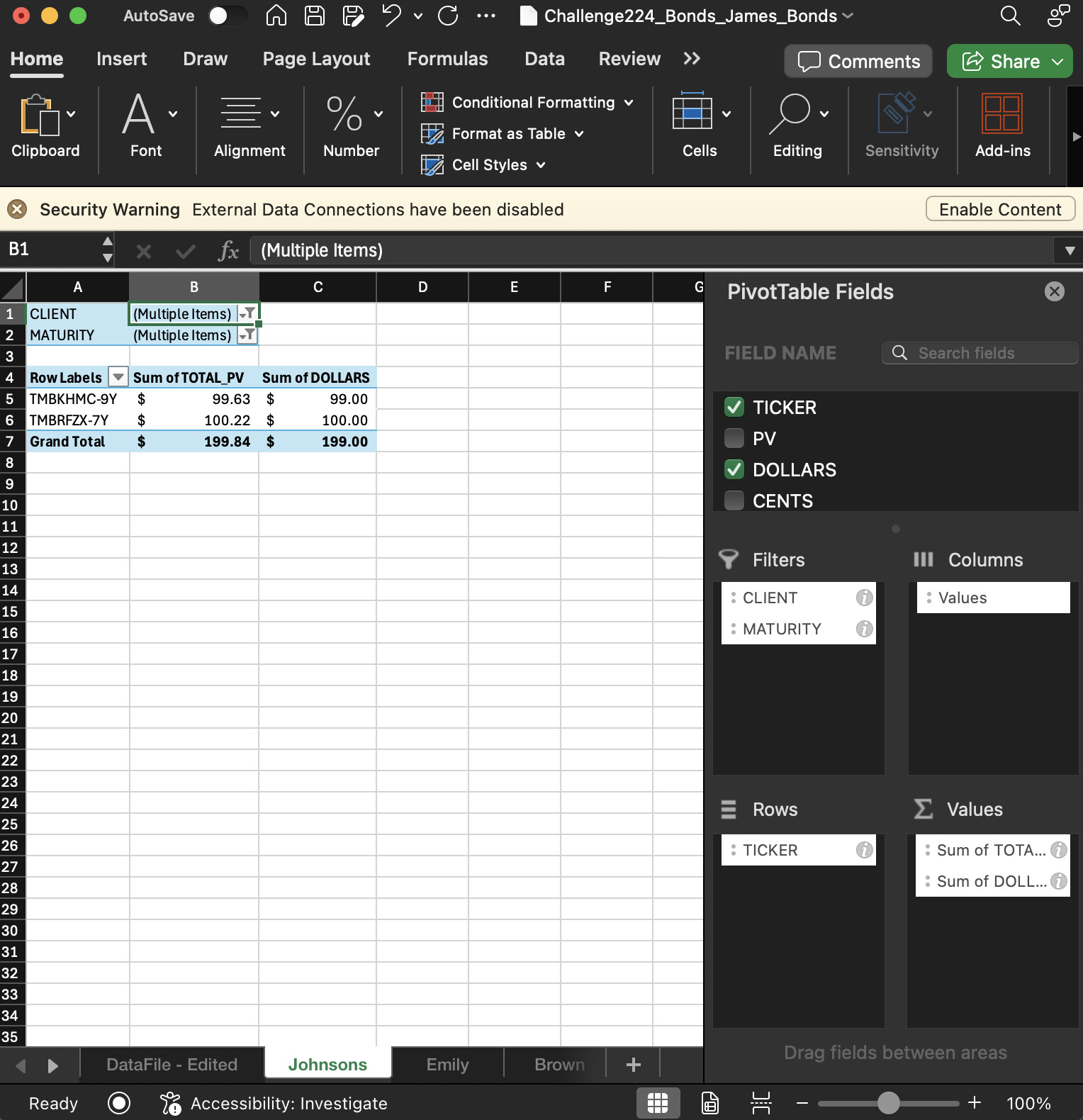
Task: Show info for CLIENT filter field
Action: tap(864, 598)
